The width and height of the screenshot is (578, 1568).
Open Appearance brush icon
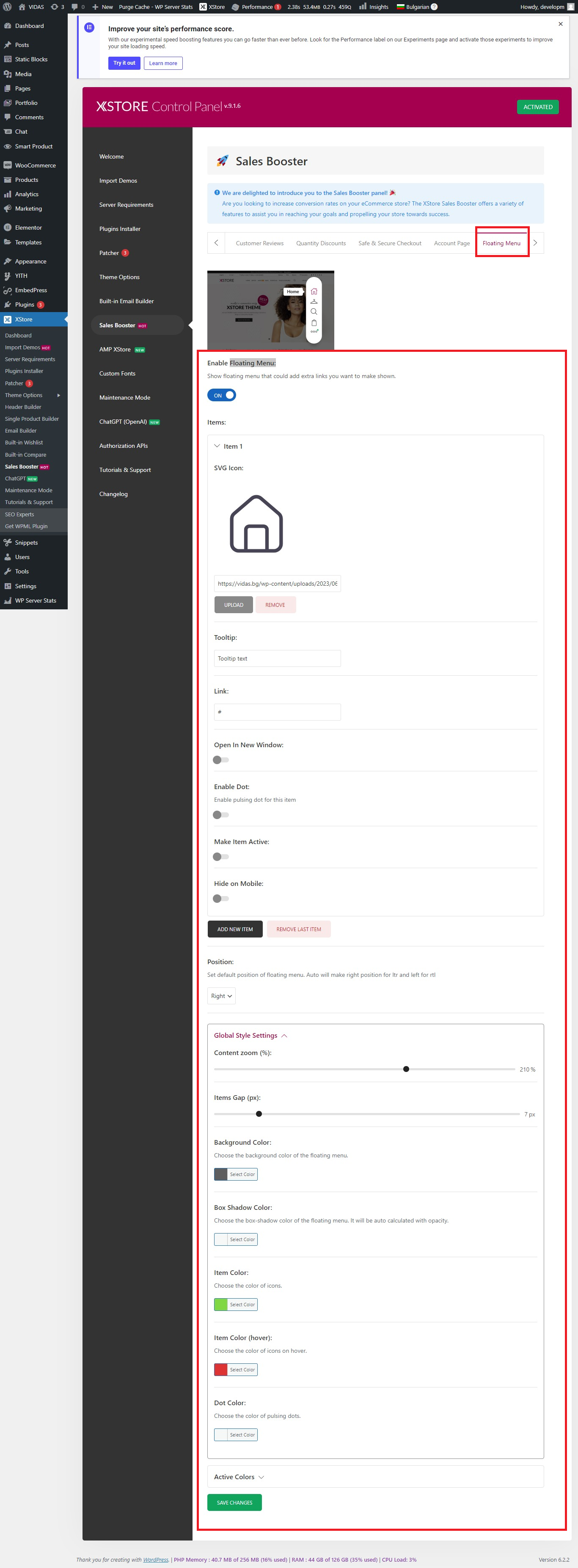pos(7,261)
